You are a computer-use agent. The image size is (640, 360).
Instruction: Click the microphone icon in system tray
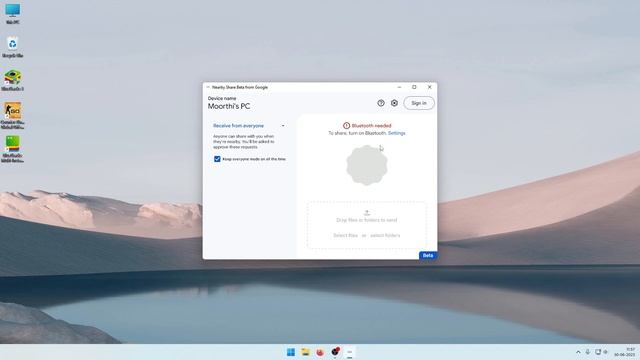588,352
